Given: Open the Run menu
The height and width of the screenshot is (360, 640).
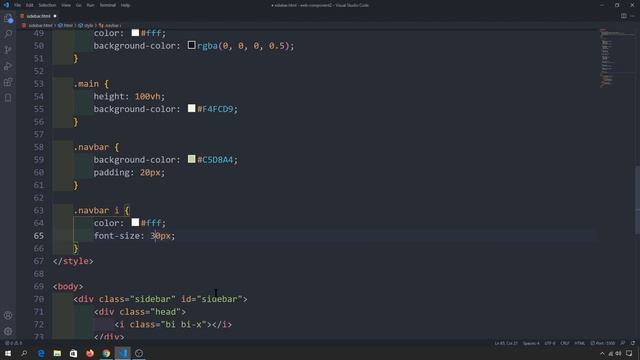Looking at the screenshot, I should (90, 5).
